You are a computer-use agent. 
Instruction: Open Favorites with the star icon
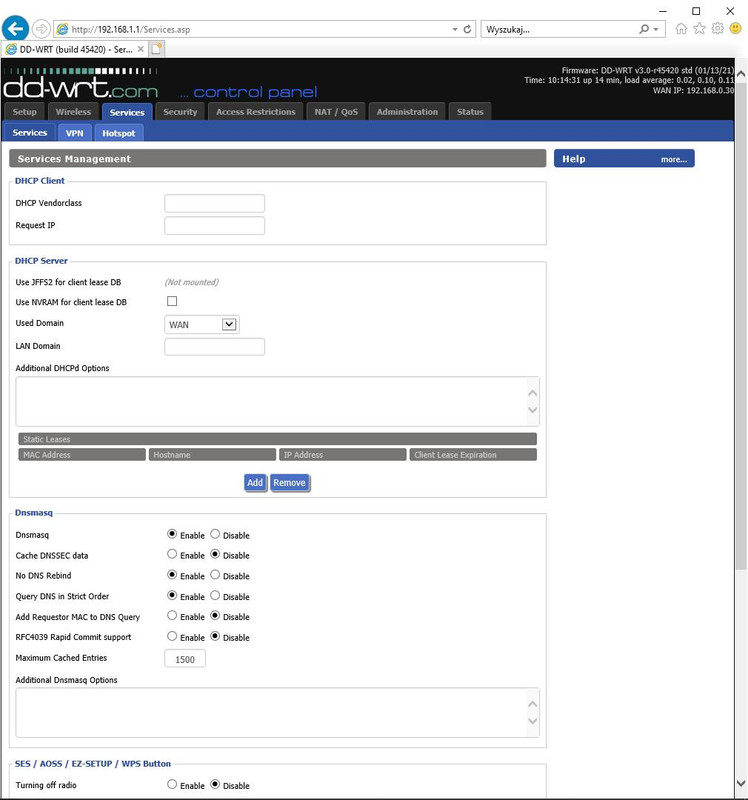[x=699, y=29]
